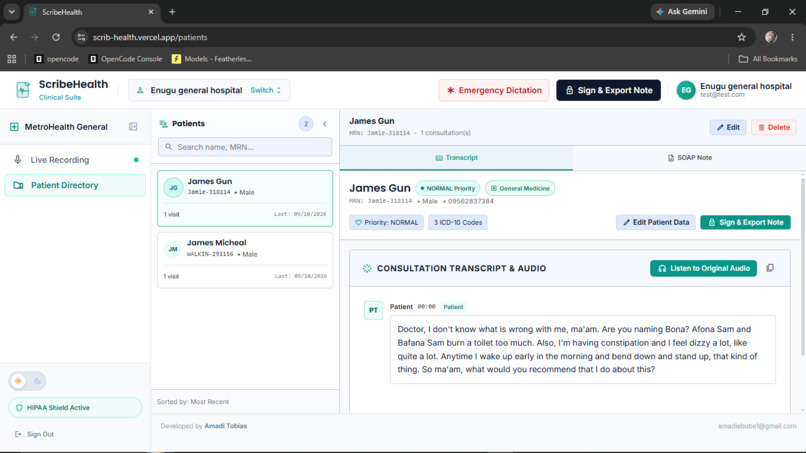Open the Chrome apps grid icon

point(12,59)
